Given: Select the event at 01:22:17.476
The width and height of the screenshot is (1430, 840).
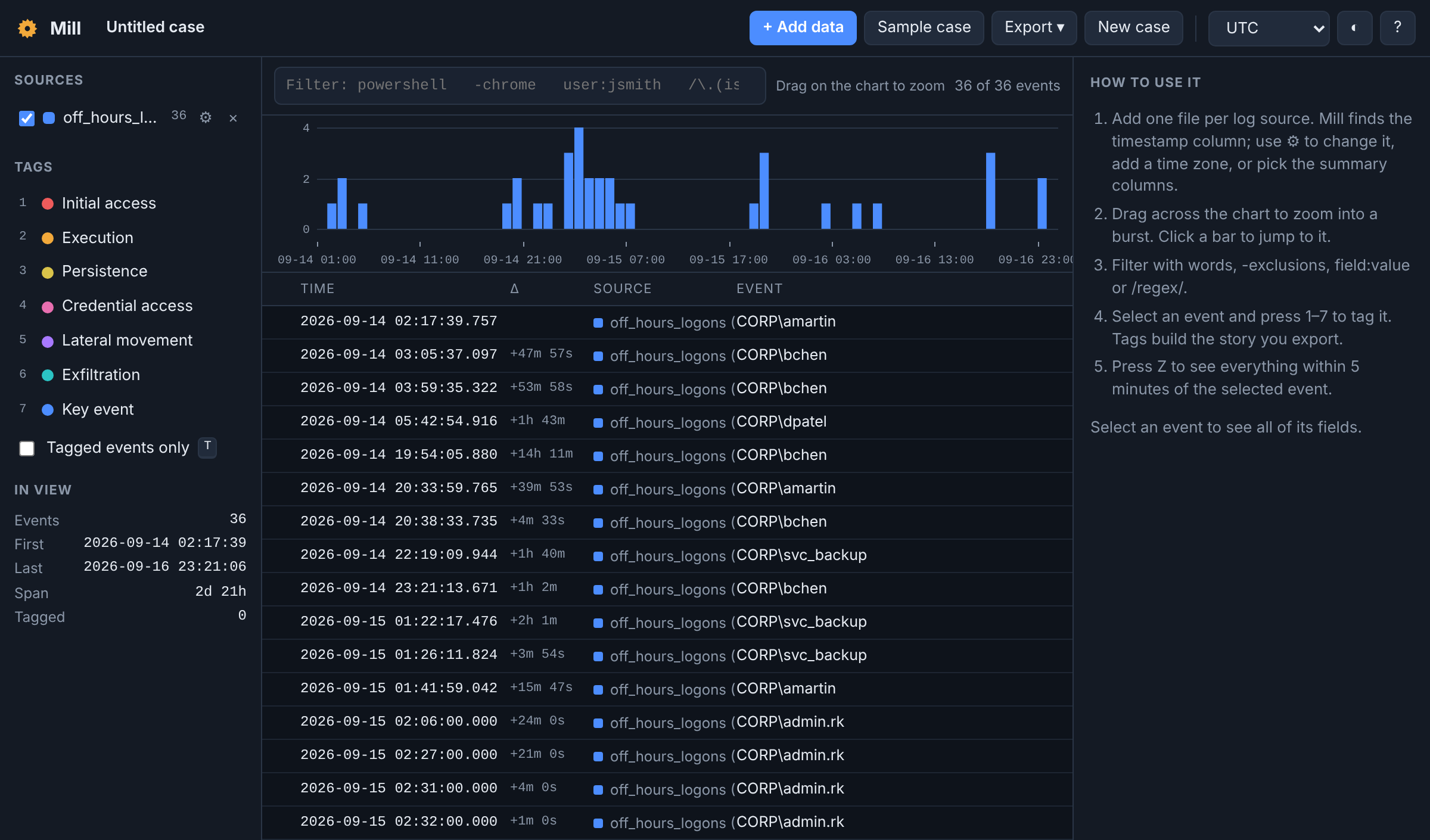Looking at the screenshot, I should pyautogui.click(x=667, y=623).
